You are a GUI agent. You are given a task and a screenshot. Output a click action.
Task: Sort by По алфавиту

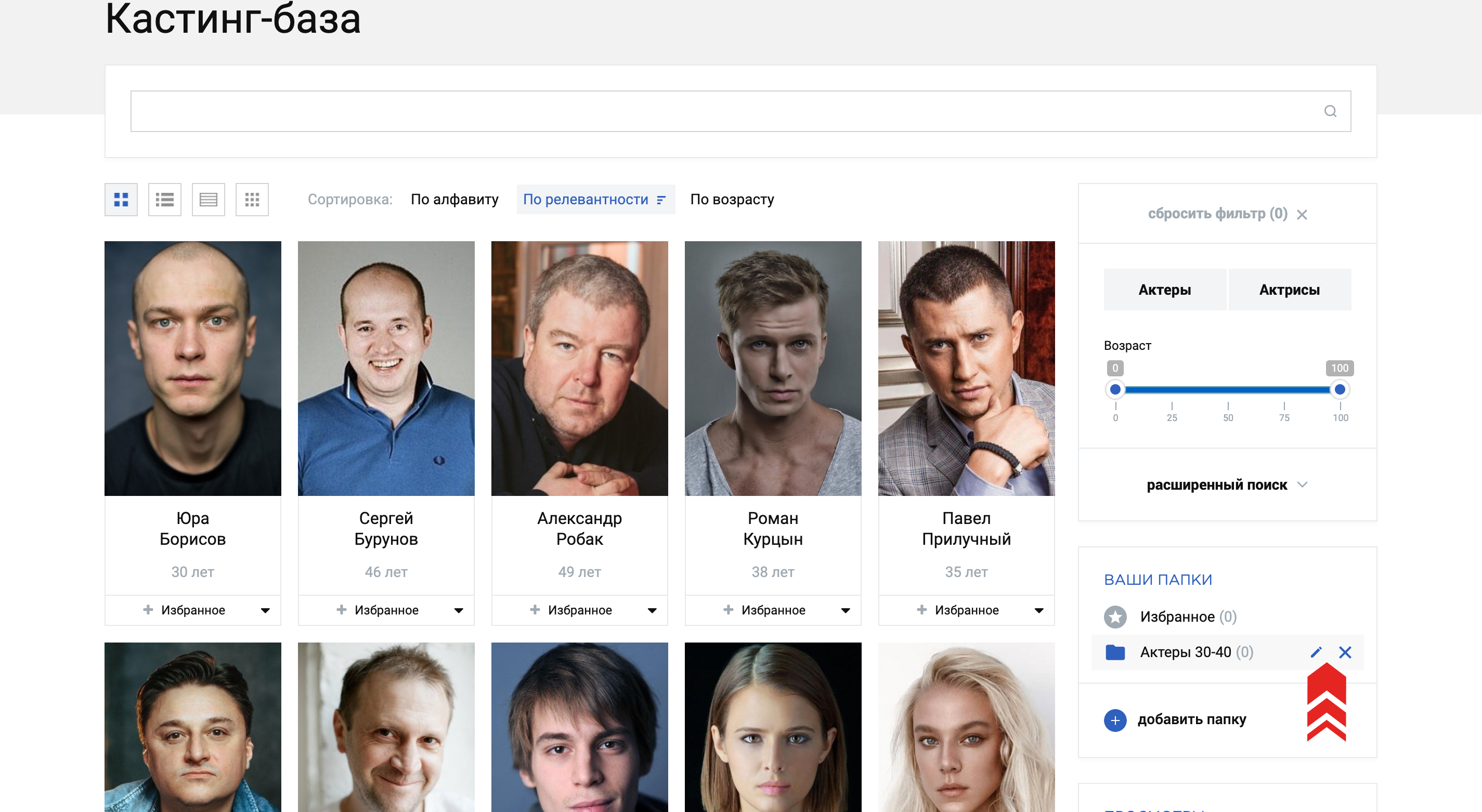pyautogui.click(x=454, y=200)
